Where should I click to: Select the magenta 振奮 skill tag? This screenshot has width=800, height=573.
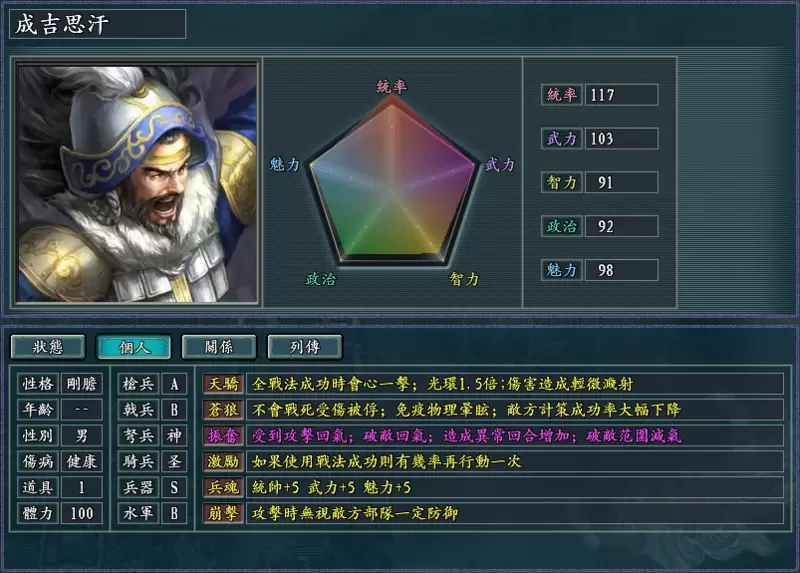[x=223, y=436]
